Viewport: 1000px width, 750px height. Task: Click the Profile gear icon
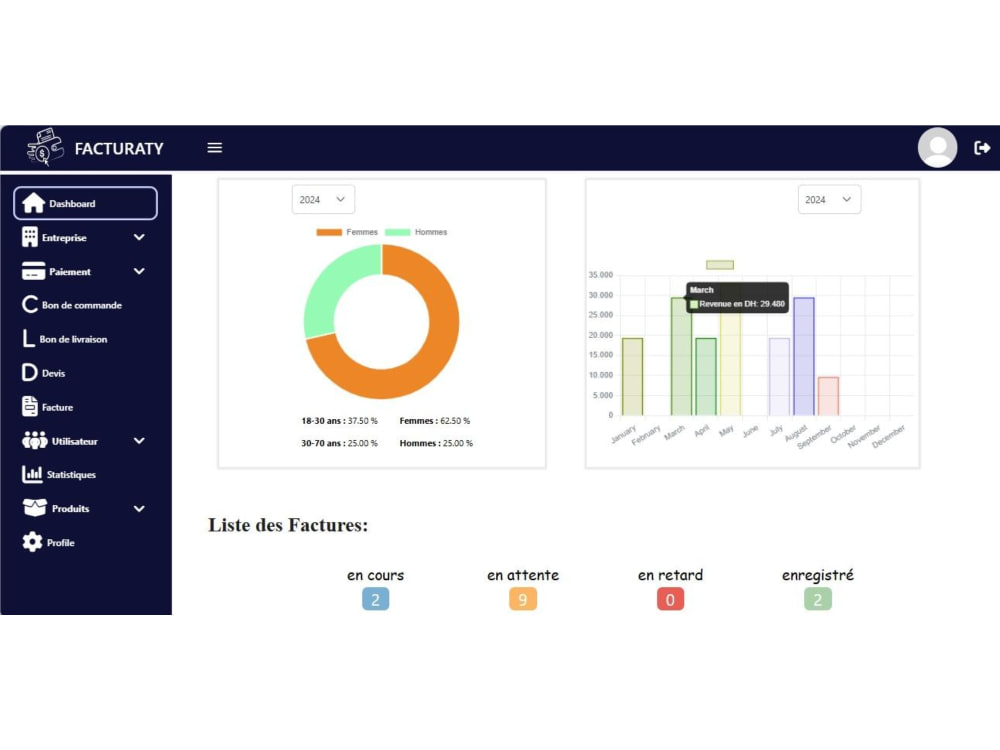(32, 542)
